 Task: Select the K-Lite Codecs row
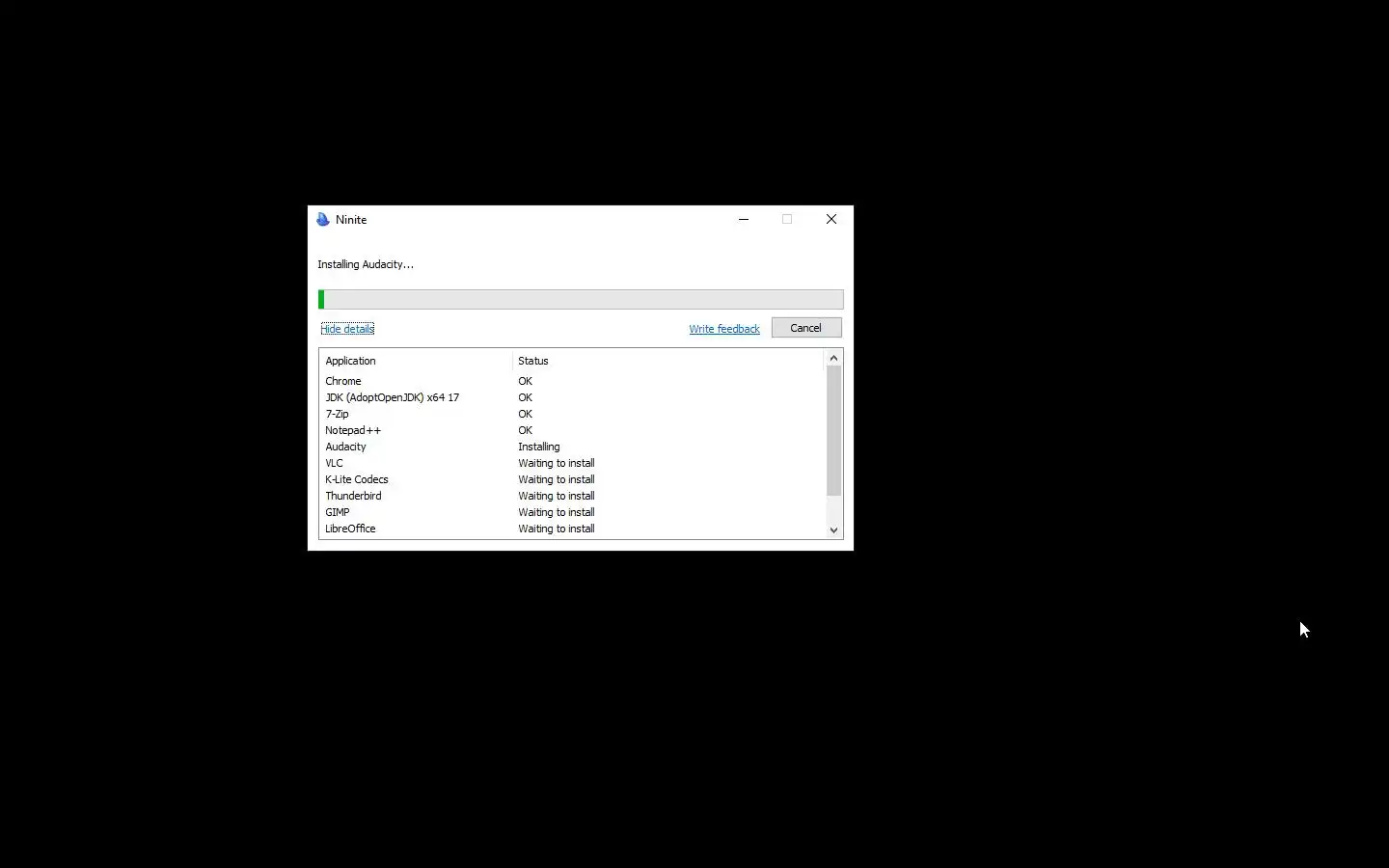tap(573, 479)
